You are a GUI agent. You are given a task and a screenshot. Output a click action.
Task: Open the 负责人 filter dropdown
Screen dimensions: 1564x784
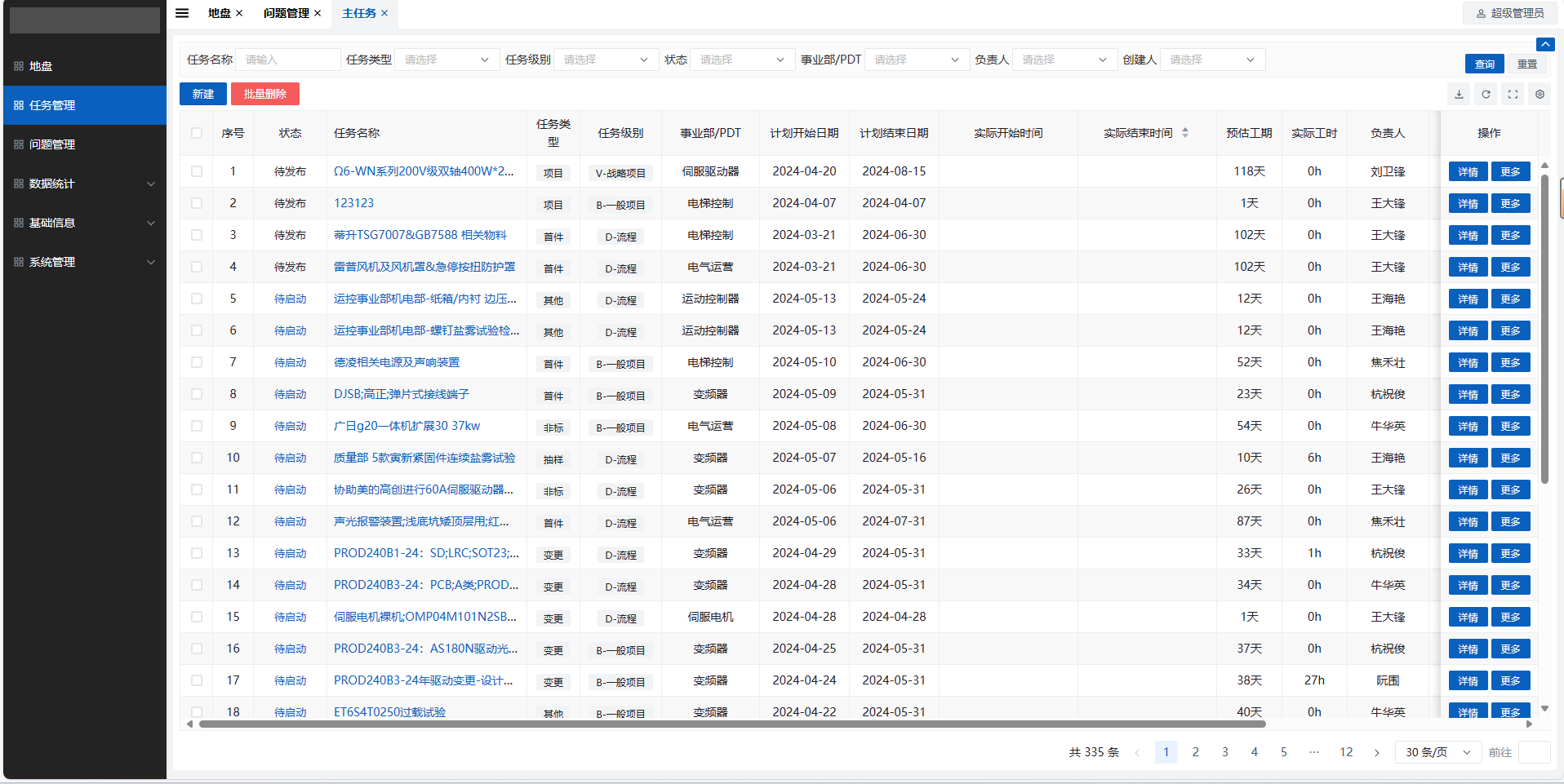pos(1065,60)
